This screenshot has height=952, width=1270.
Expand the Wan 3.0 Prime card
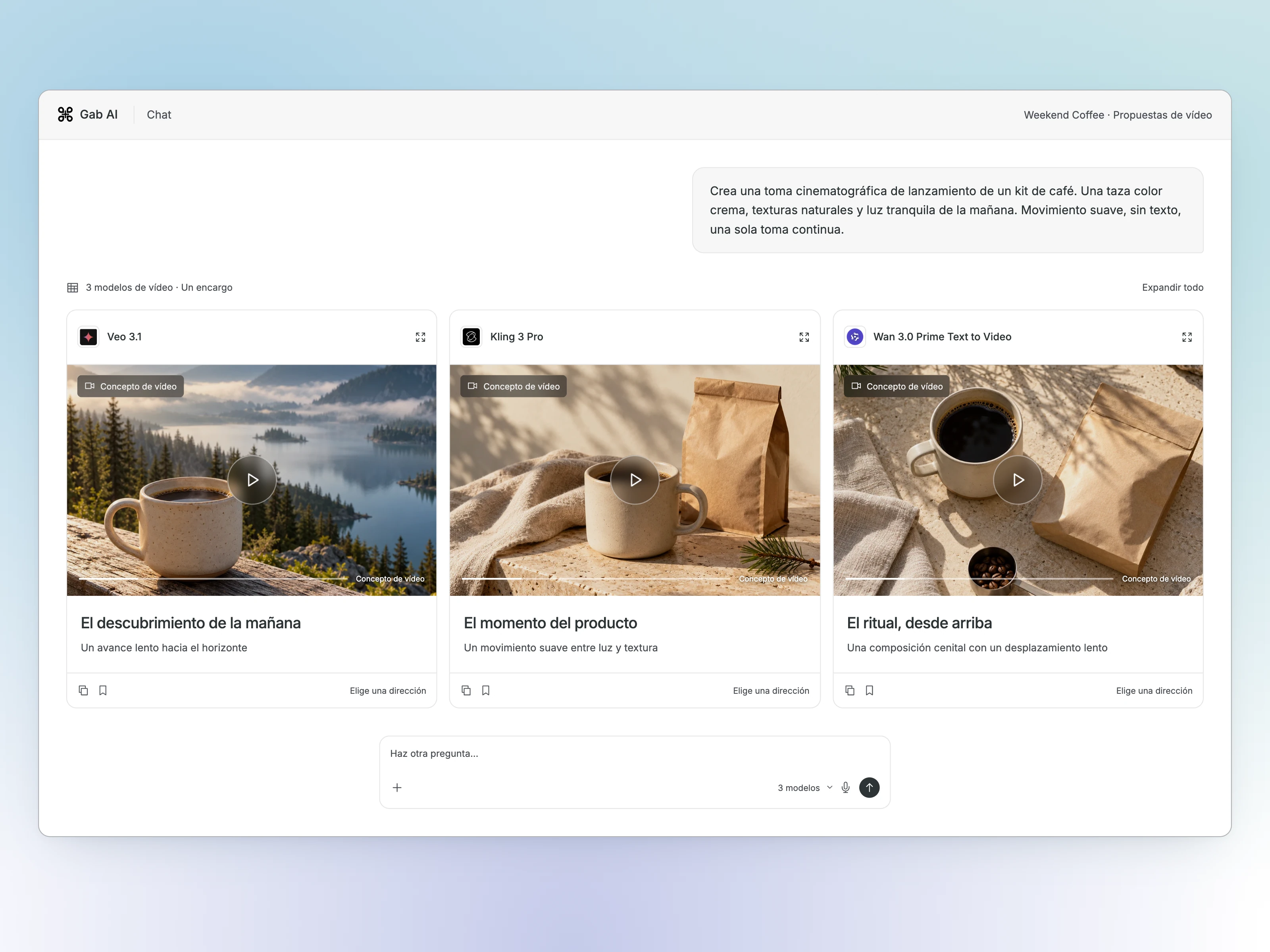point(1187,338)
